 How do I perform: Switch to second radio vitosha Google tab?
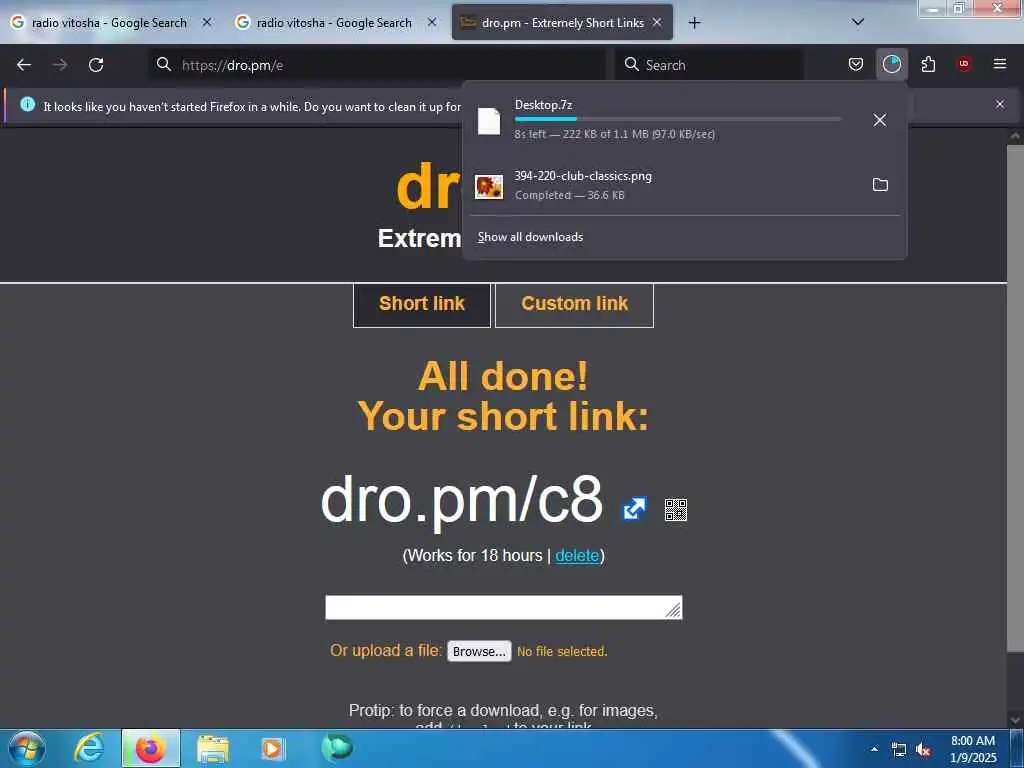coord(334,23)
